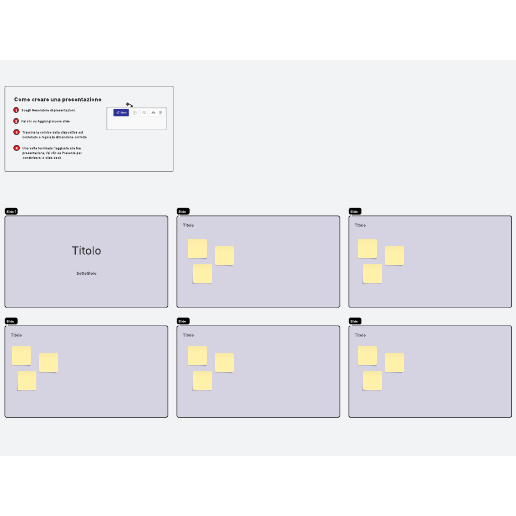Image resolution: width=516 pixels, height=516 pixels.
Task: Click the blue button in the toolbar illustration
Action: point(121,113)
